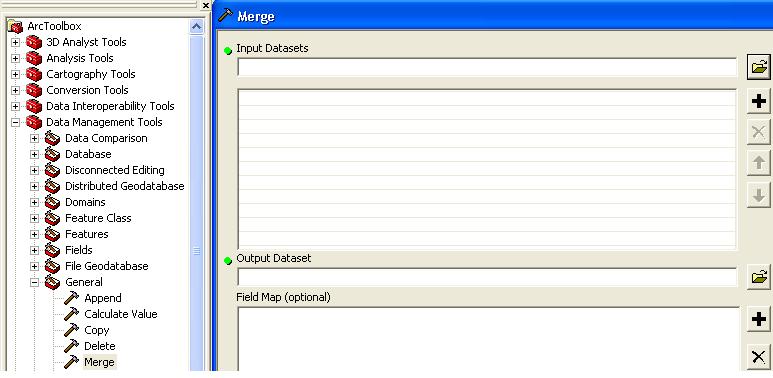Select the Merge tool label
The height and width of the screenshot is (378, 773).
[99, 362]
